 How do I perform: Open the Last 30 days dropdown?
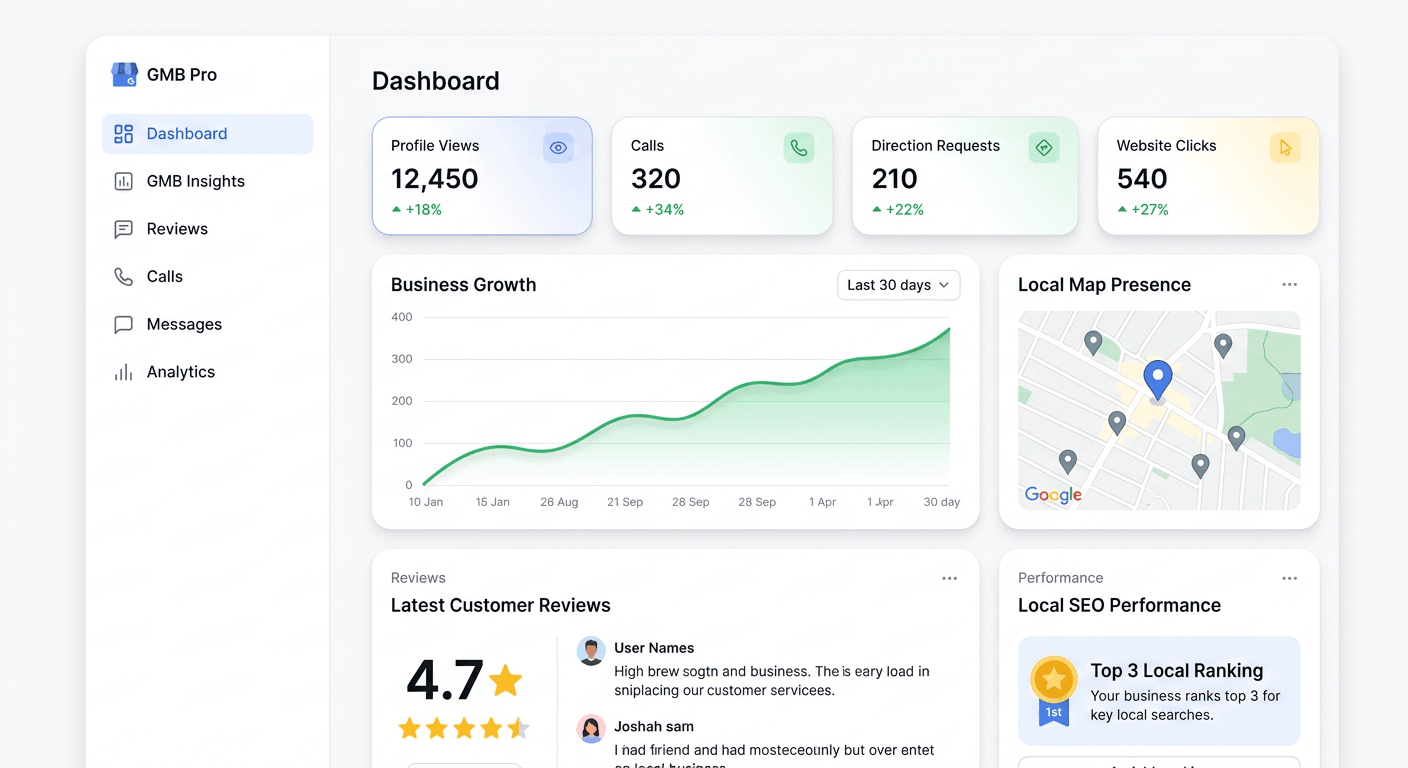tap(898, 285)
